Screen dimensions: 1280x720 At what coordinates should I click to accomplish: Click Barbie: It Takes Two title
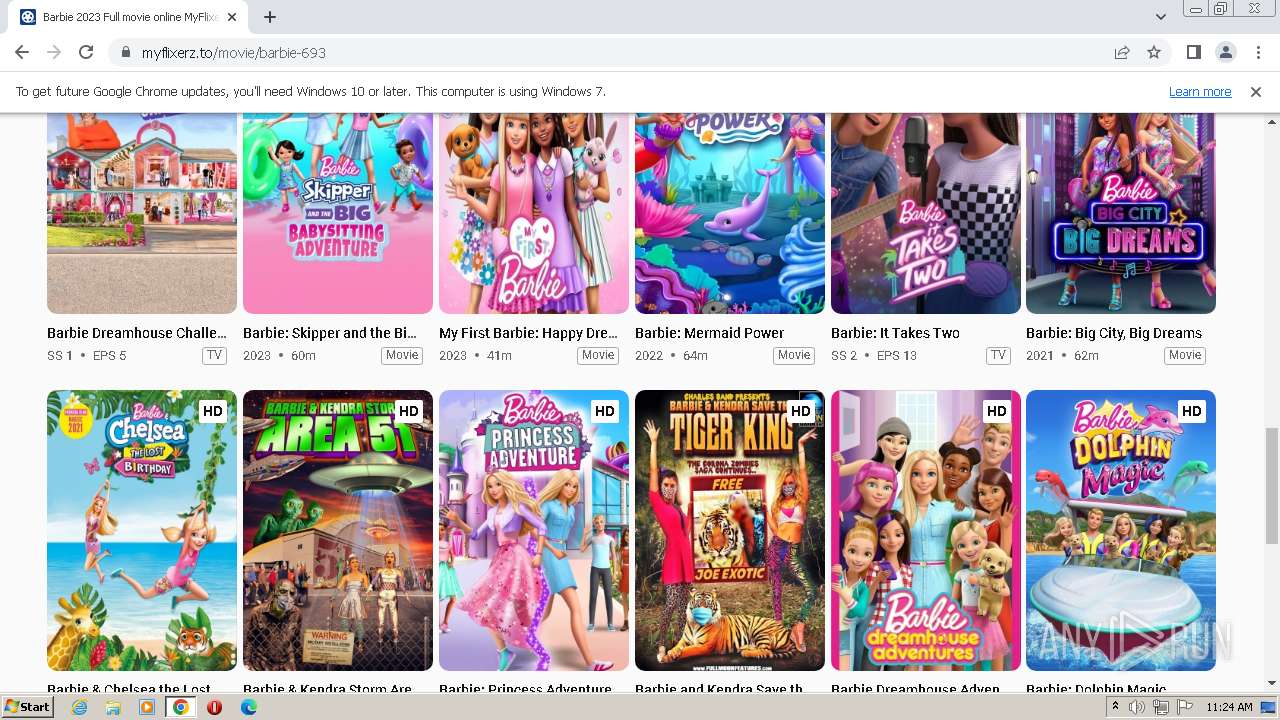pos(895,333)
